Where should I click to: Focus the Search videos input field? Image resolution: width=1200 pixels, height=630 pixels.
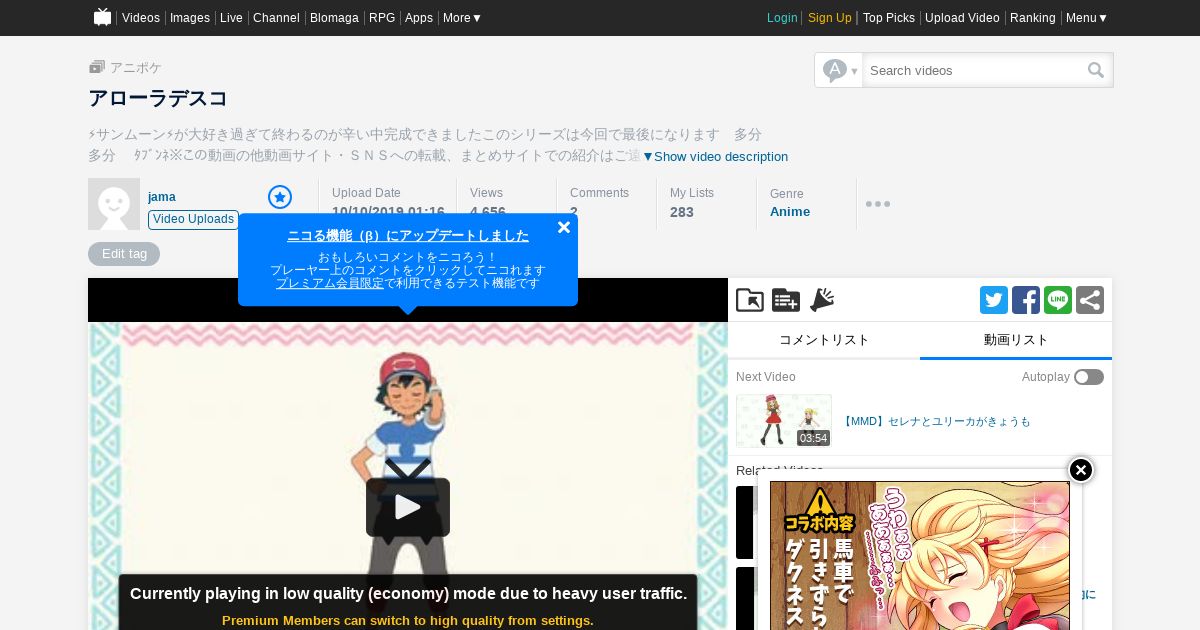974,70
